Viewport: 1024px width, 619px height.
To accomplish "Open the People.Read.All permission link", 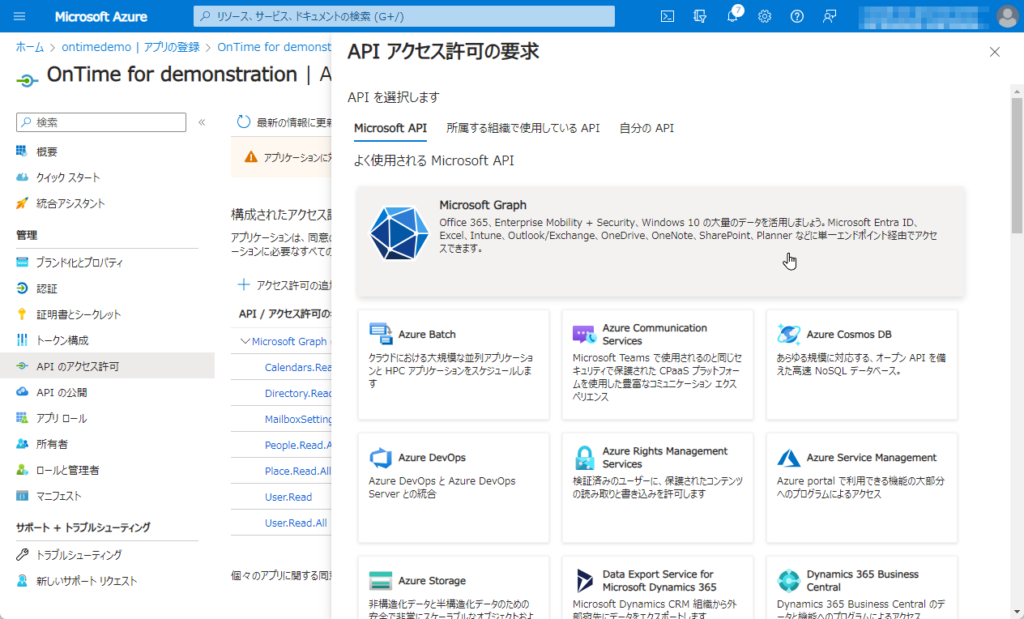I will click(298, 445).
